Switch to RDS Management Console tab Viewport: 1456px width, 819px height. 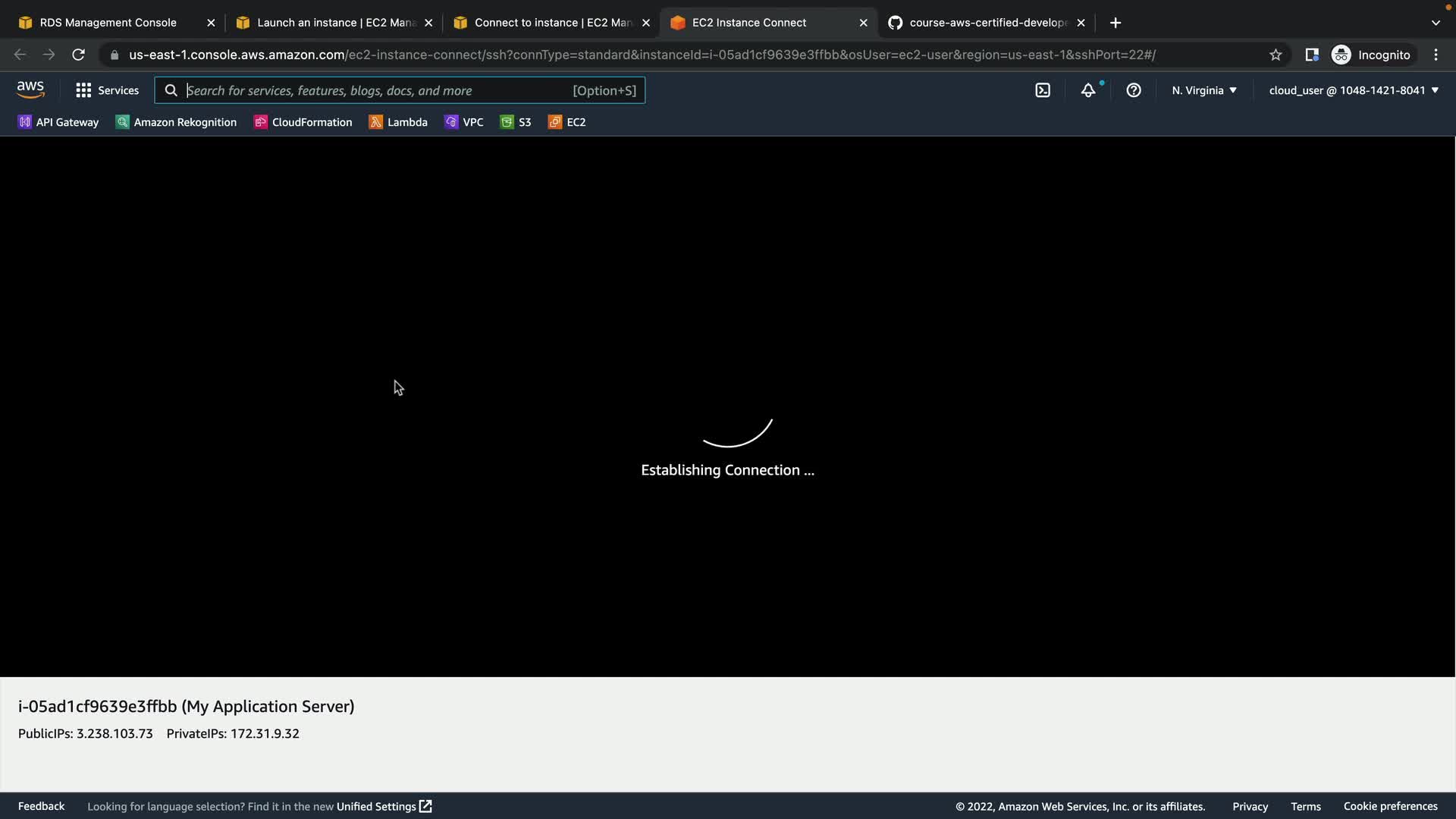click(108, 23)
